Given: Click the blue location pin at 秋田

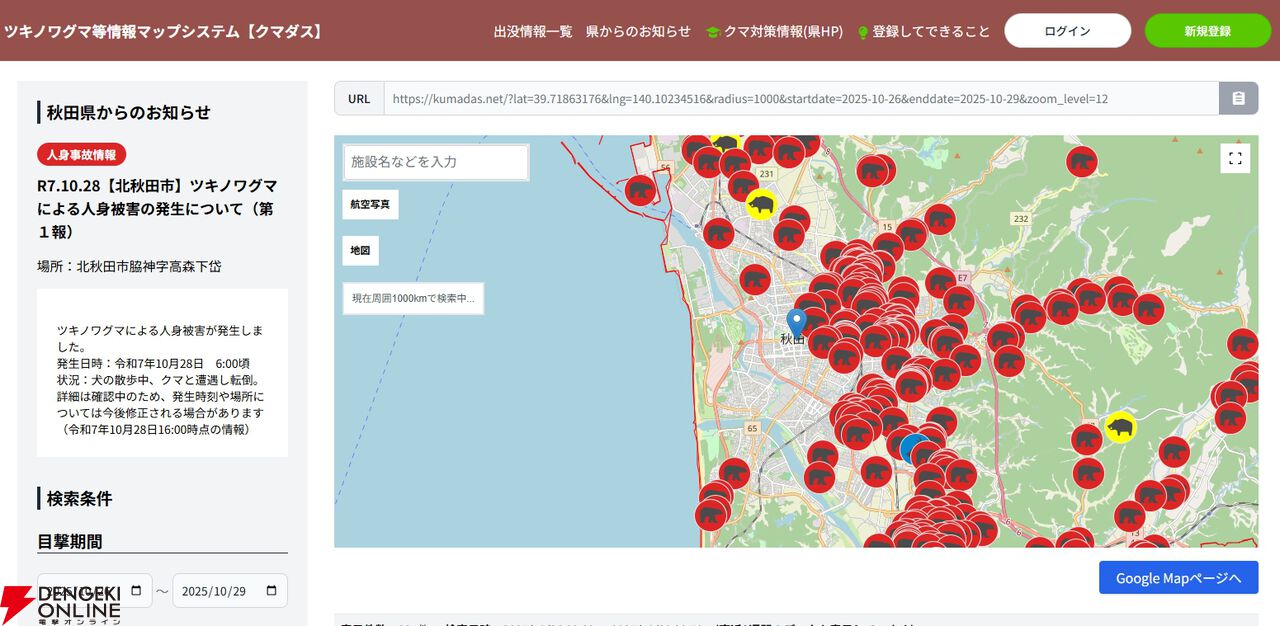Looking at the screenshot, I should click(x=796, y=322).
